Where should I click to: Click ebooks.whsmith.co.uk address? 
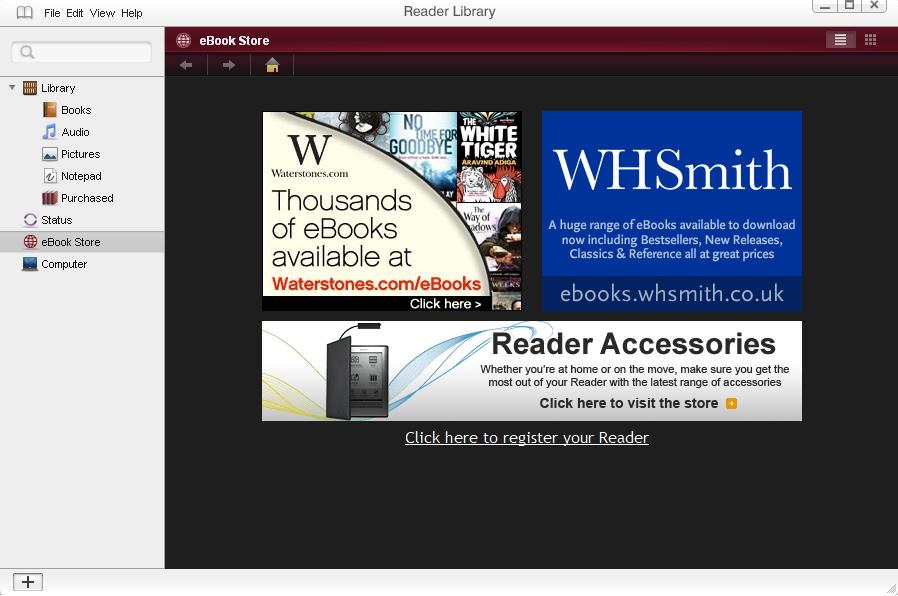(672, 294)
